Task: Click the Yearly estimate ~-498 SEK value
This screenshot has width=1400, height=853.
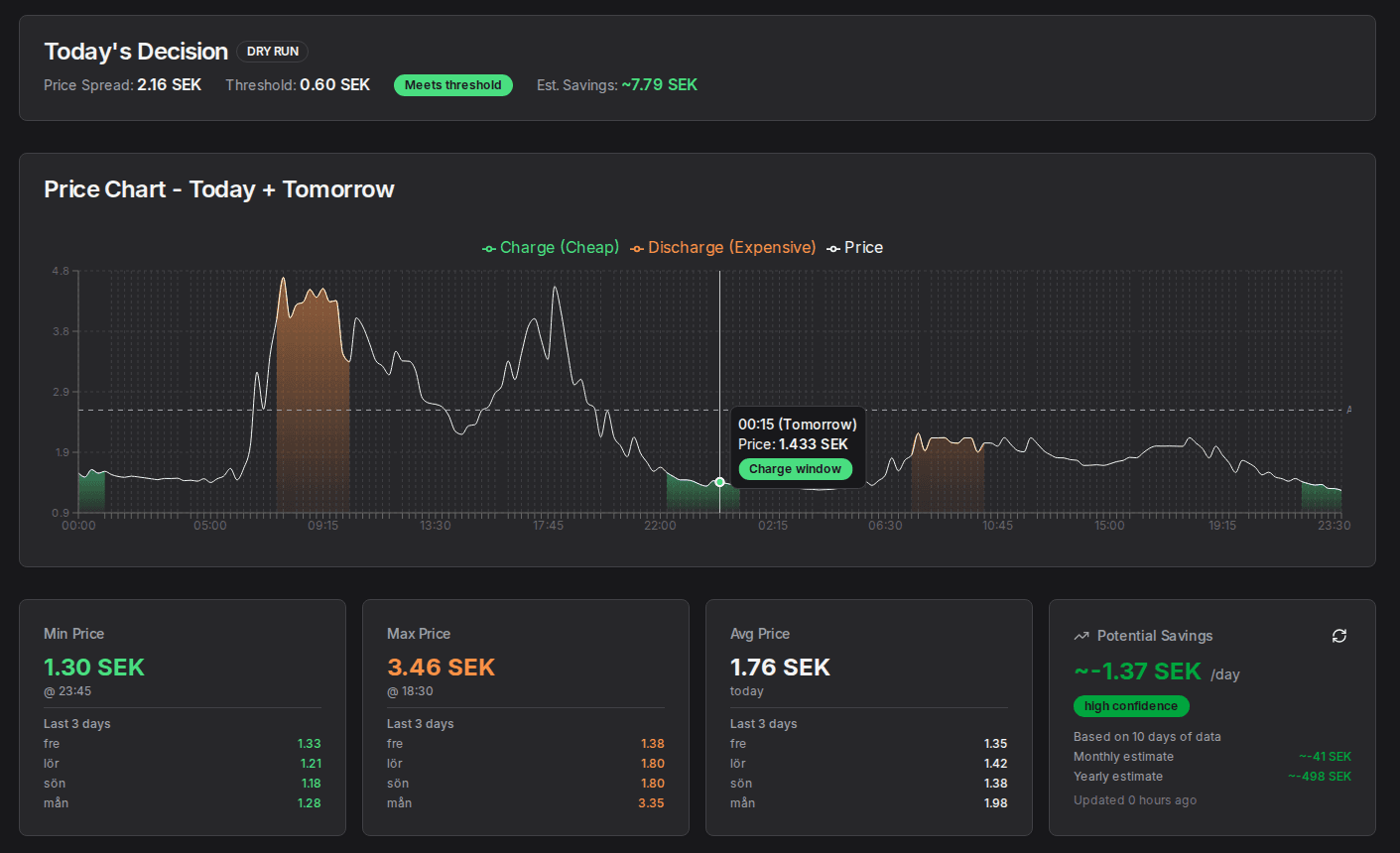Action: coord(1320,776)
